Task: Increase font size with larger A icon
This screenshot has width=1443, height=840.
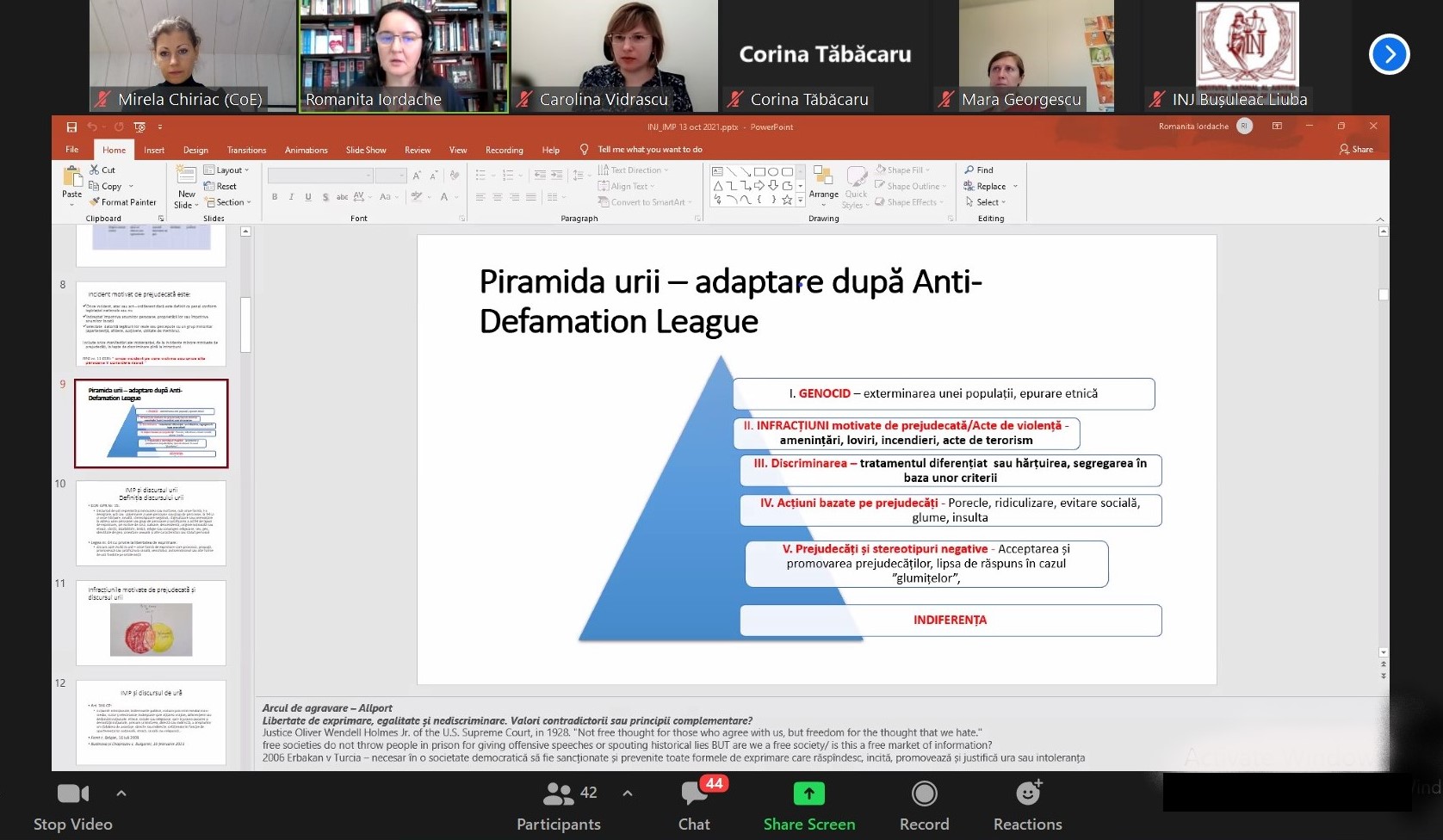Action: 418,176
